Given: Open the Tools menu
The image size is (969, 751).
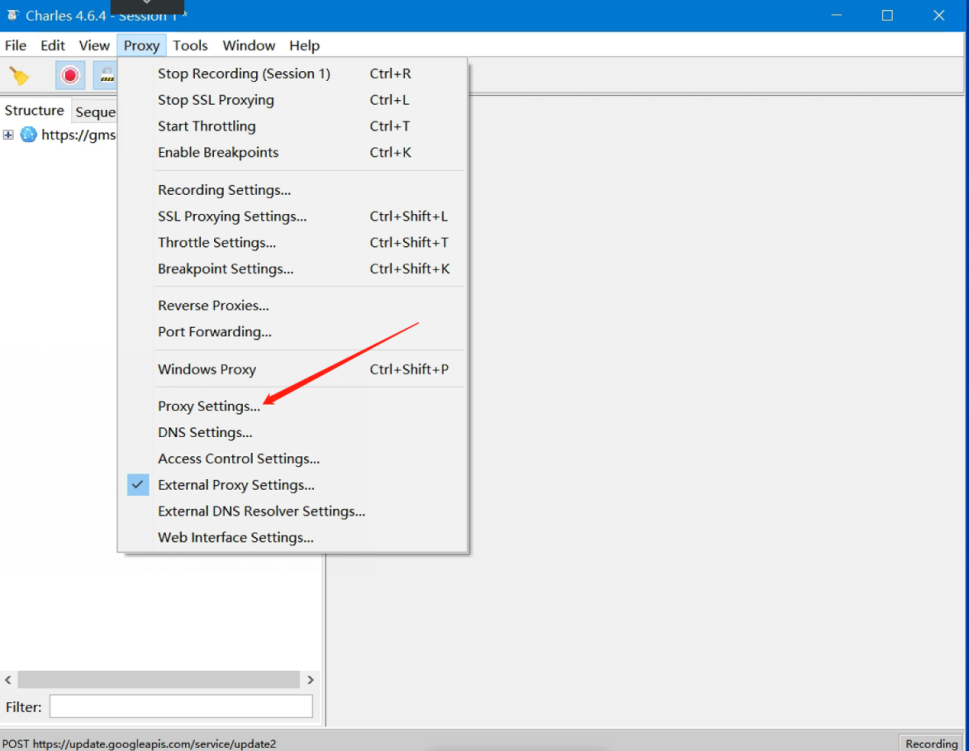Looking at the screenshot, I should pyautogui.click(x=190, y=46).
